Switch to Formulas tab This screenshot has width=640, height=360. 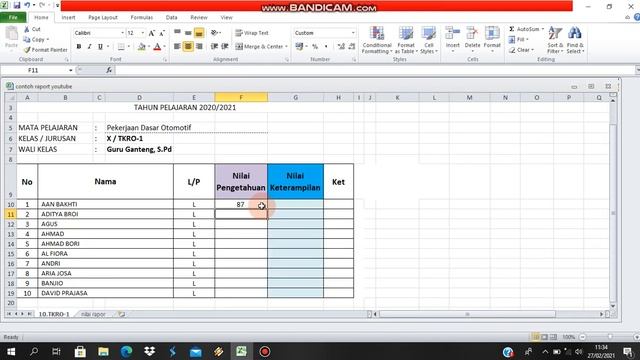(x=142, y=18)
